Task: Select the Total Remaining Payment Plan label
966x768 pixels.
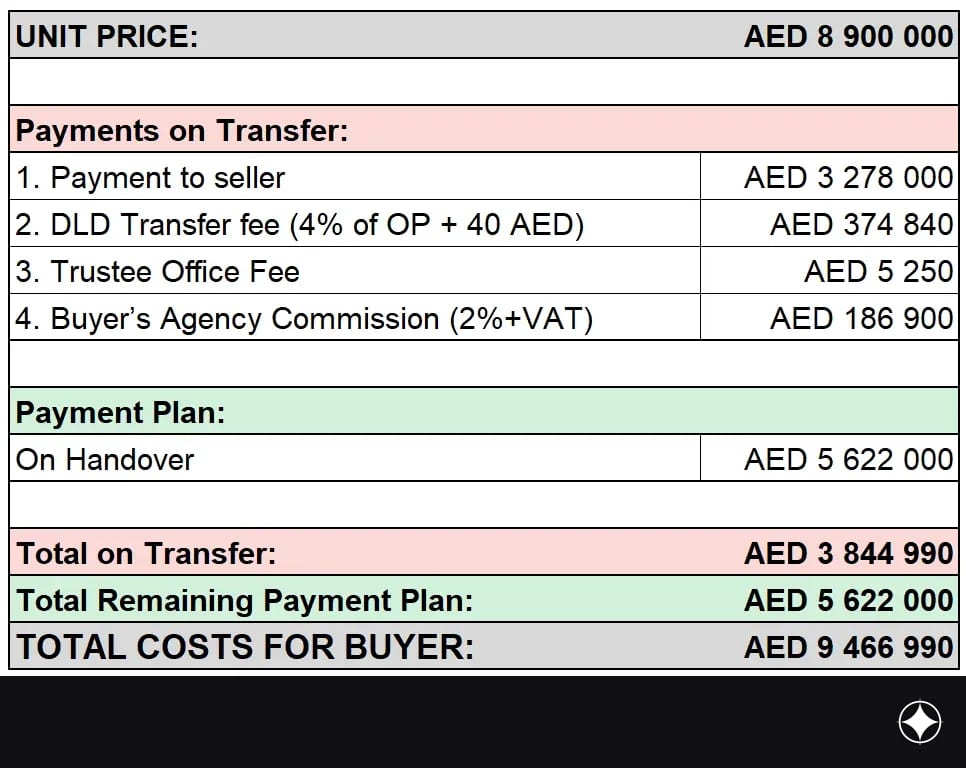Action: coord(245,600)
